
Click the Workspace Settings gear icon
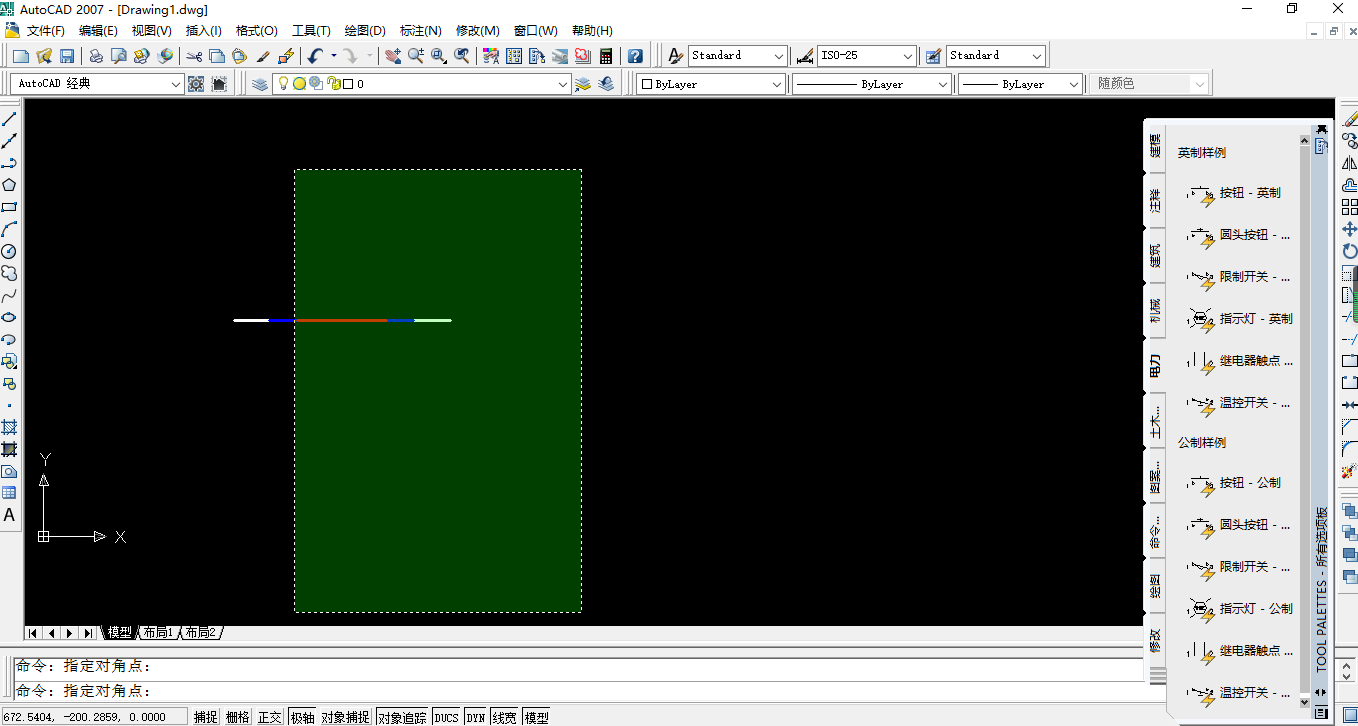pos(196,84)
